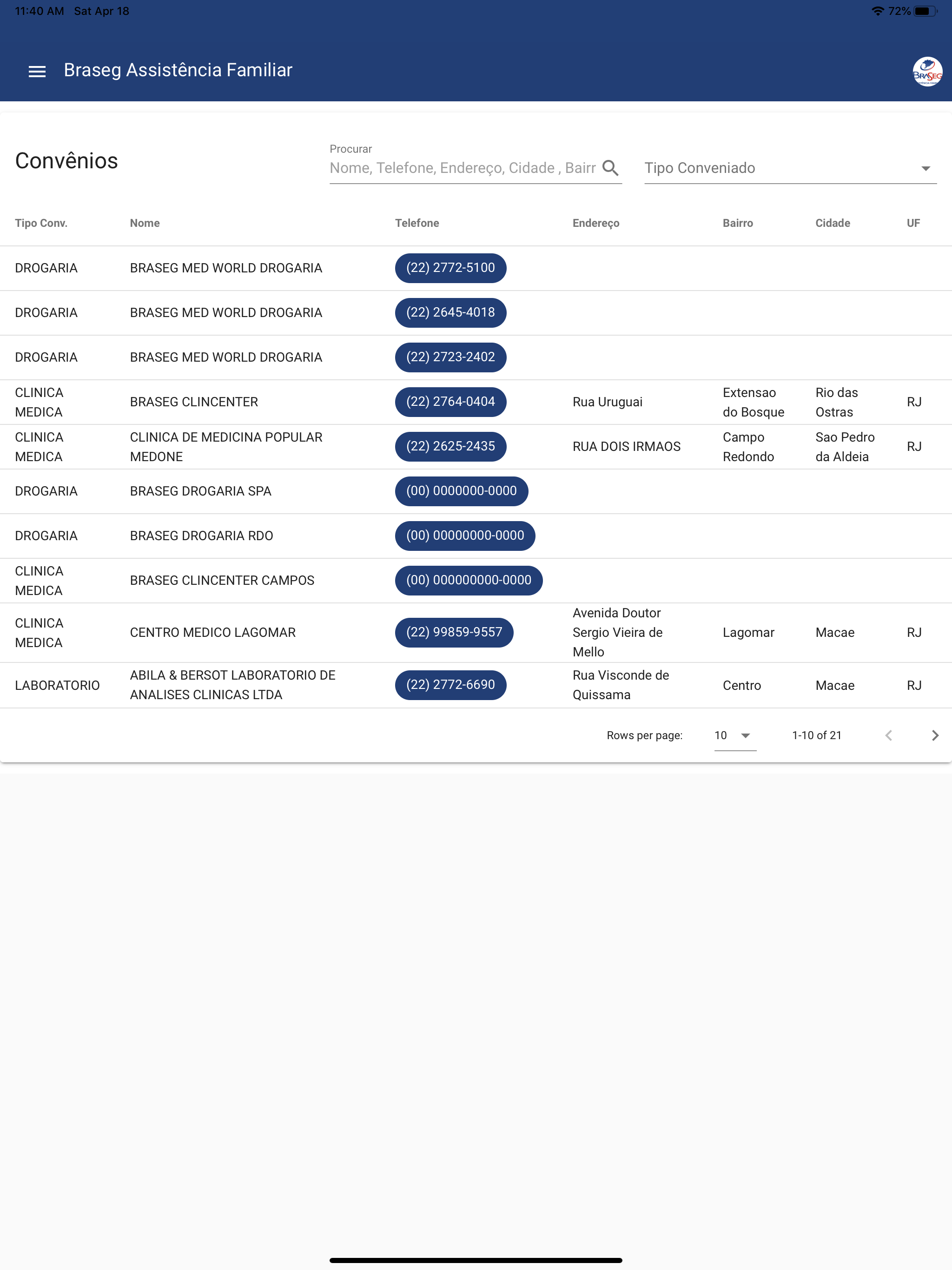Click the 1-10 of 21 pagination label
Screen dimensions: 952x1270
pyautogui.click(x=816, y=735)
